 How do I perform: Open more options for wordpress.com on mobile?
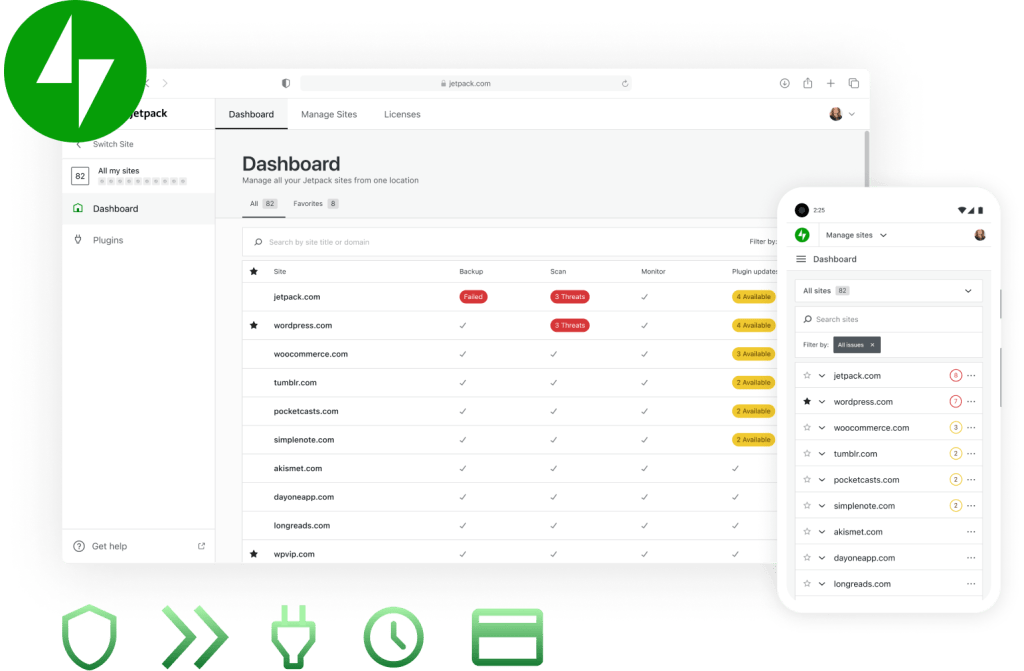(x=971, y=402)
